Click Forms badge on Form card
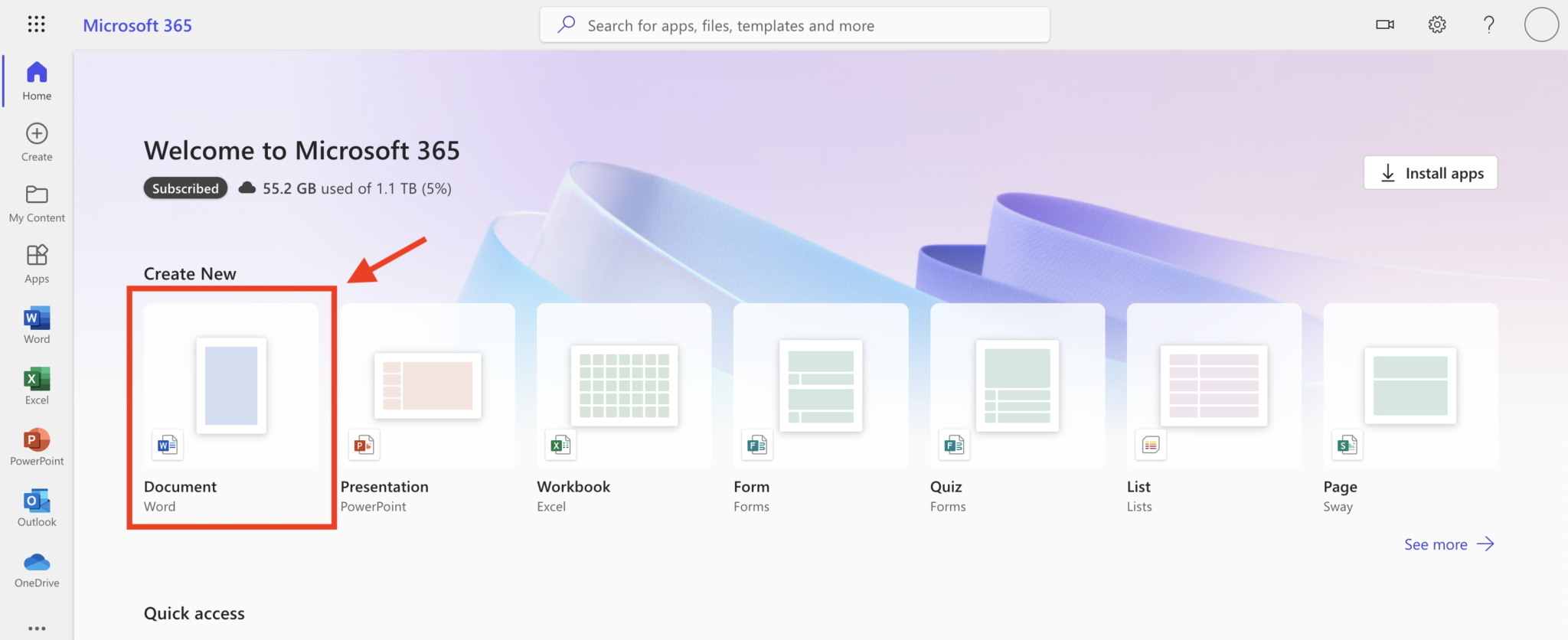This screenshot has width=1568, height=640. pyautogui.click(x=757, y=445)
